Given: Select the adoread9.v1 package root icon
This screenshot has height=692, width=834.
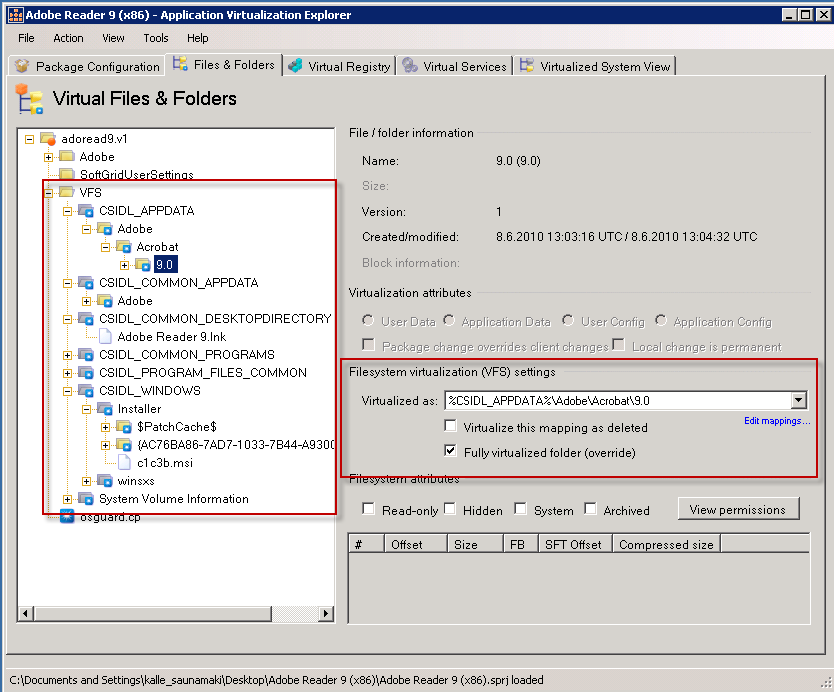Looking at the screenshot, I should [x=48, y=139].
